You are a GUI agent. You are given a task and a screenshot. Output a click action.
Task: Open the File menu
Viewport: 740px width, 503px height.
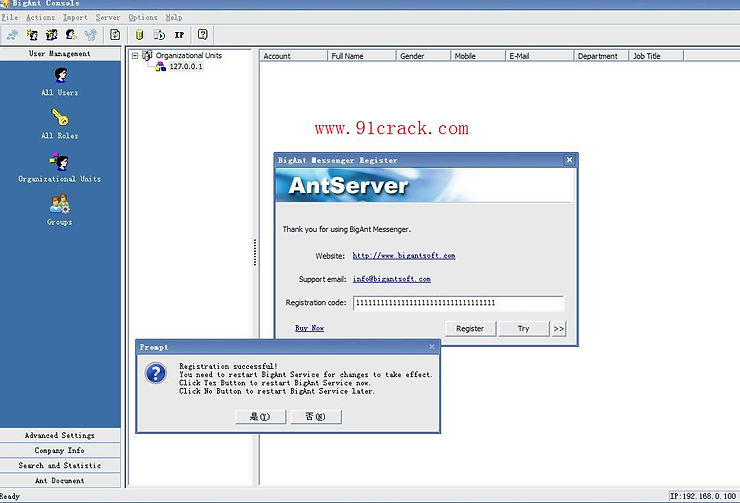click(10, 17)
